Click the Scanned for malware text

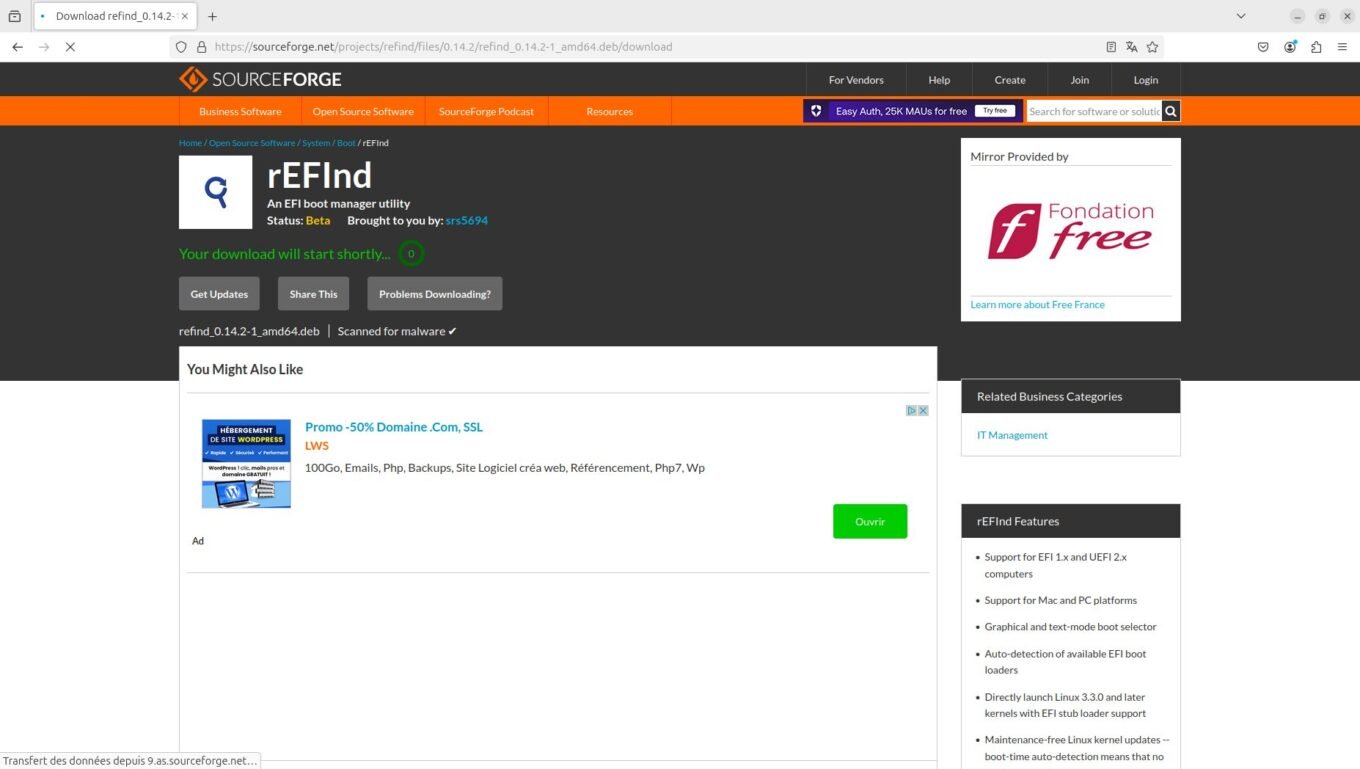pyautogui.click(x=397, y=331)
